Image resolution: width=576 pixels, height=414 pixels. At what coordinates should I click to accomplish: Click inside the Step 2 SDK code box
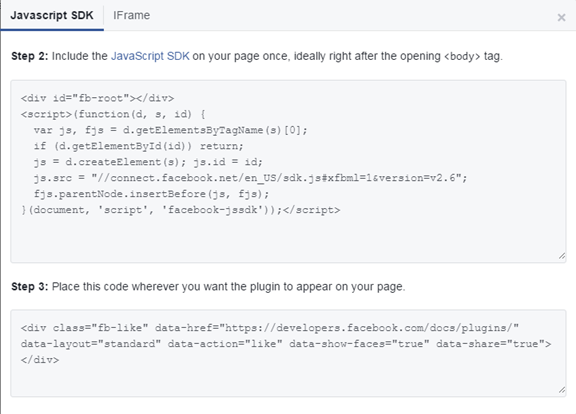(288, 171)
